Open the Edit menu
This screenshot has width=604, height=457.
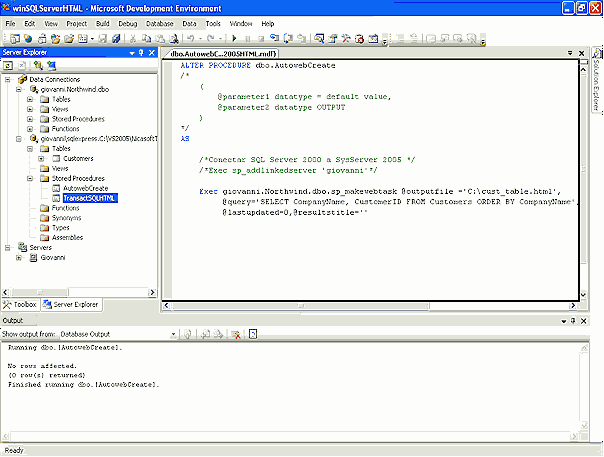click(x=30, y=24)
